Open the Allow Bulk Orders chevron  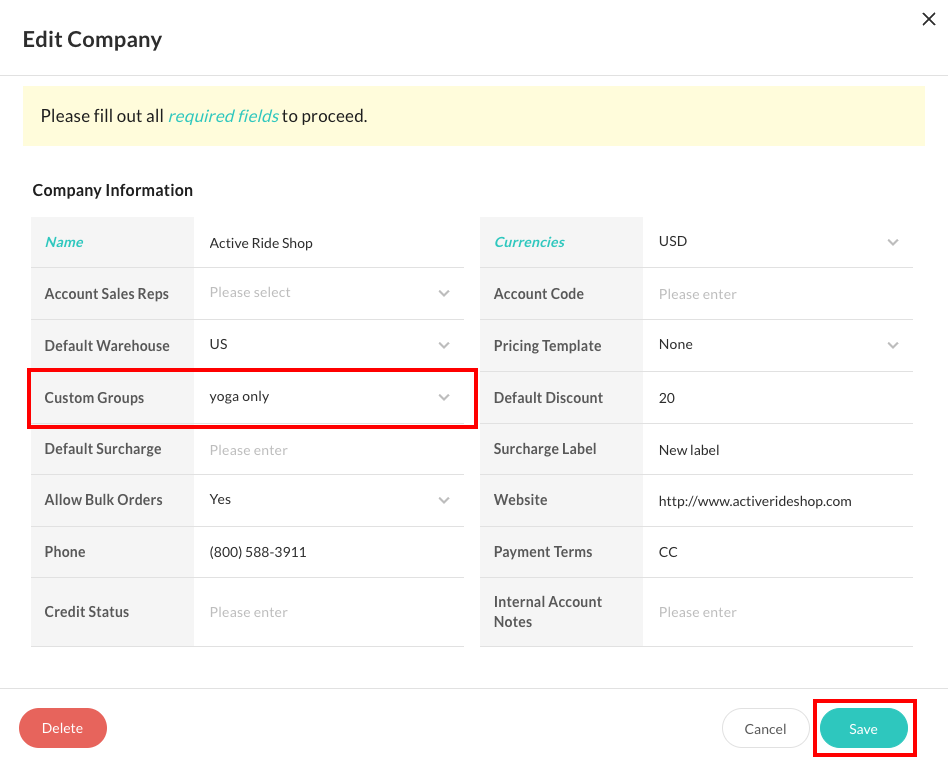[x=444, y=500]
